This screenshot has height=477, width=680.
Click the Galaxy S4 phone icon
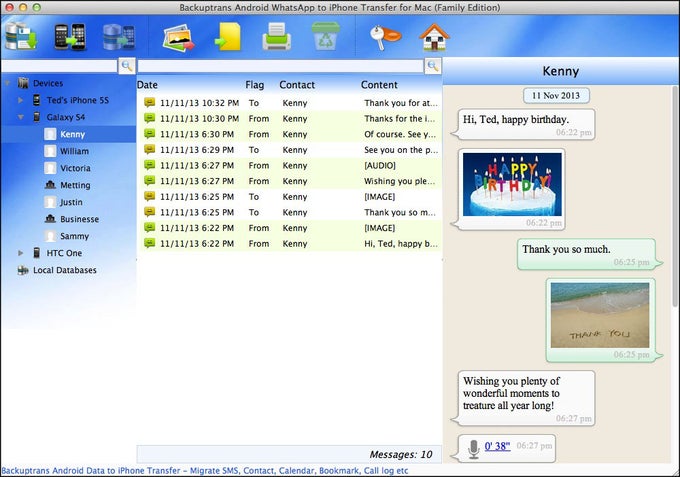tap(37, 117)
